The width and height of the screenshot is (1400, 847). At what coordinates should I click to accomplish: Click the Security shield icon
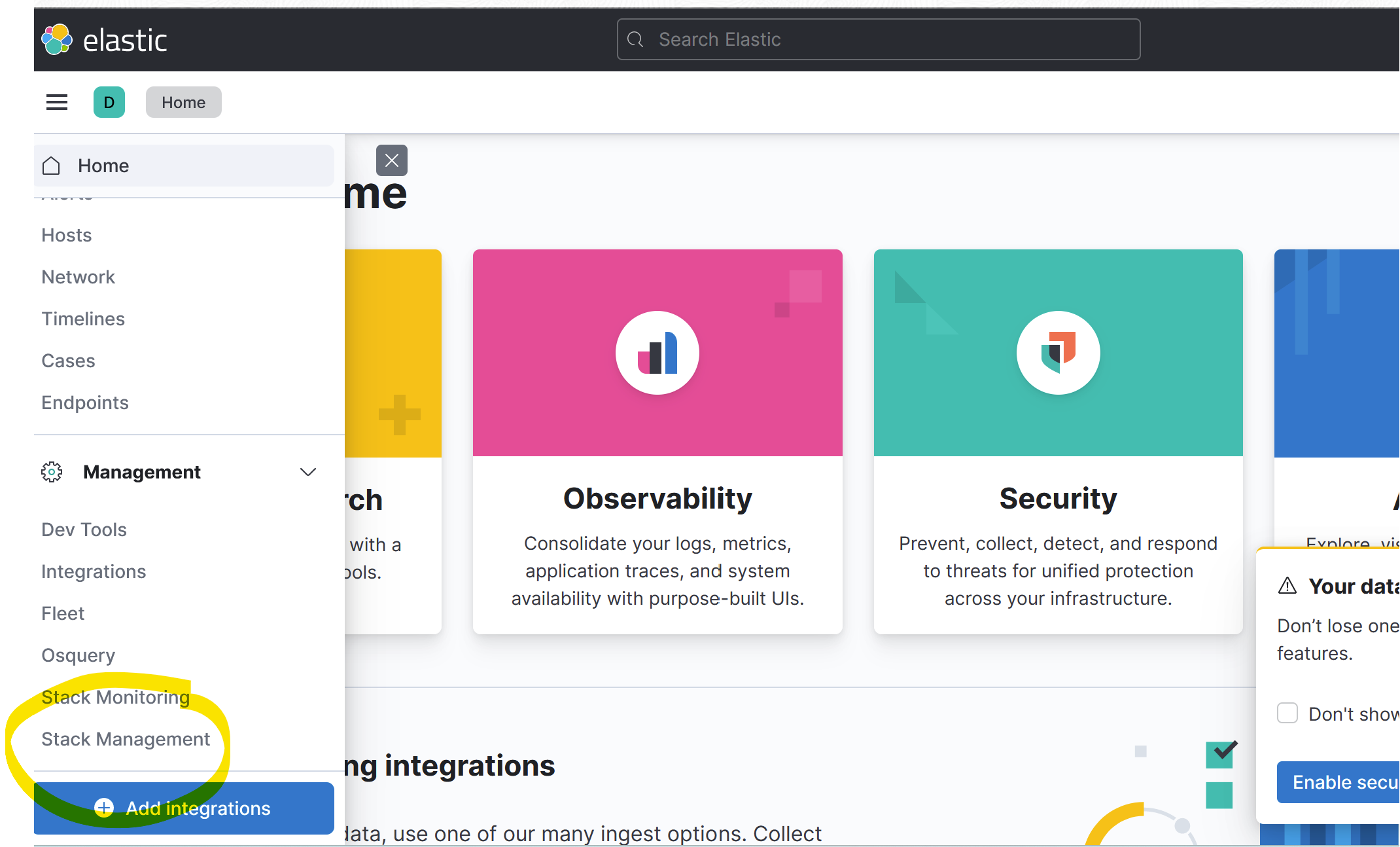click(1058, 353)
